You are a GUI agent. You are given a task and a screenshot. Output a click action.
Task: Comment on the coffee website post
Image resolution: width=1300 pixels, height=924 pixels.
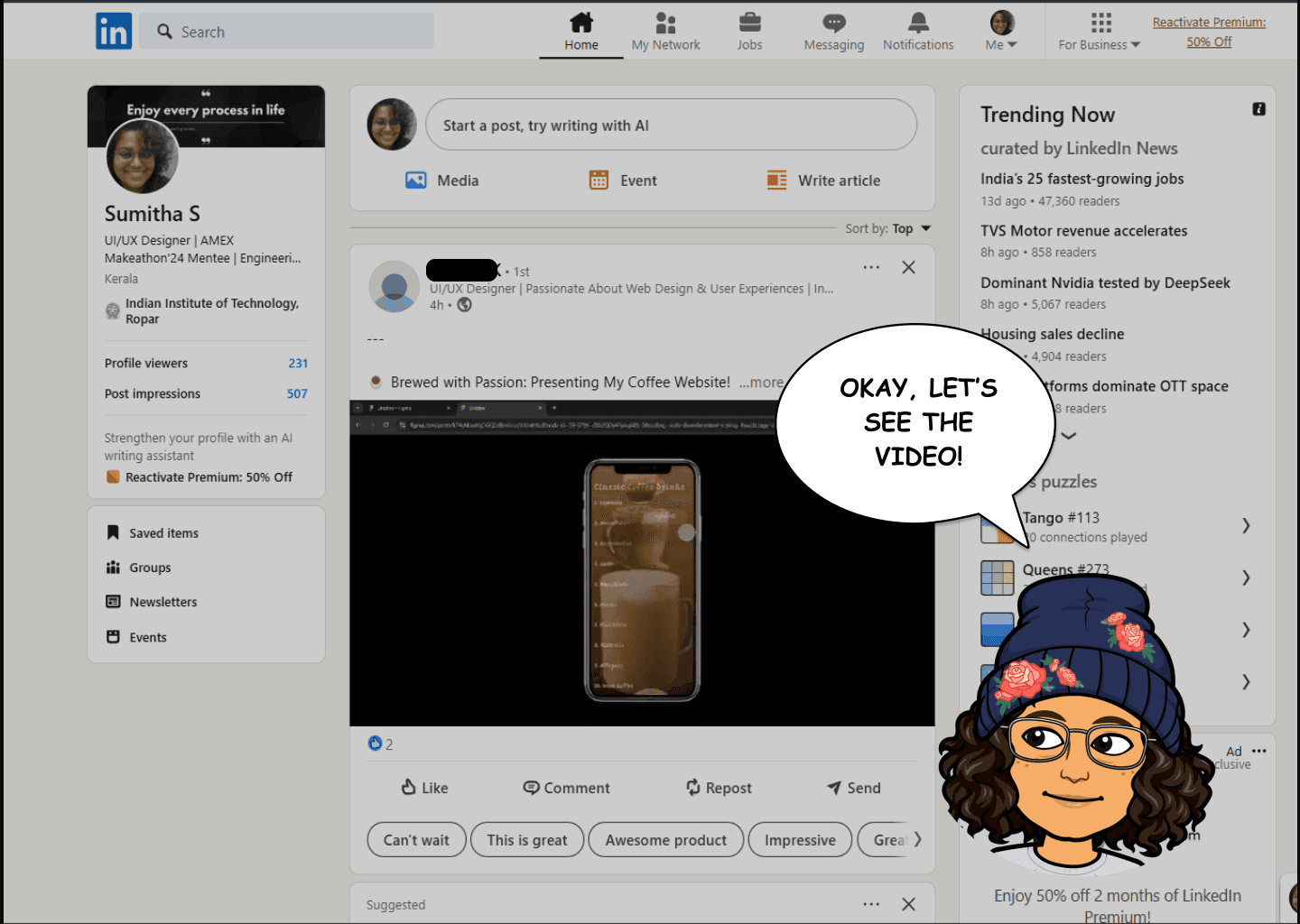point(567,788)
